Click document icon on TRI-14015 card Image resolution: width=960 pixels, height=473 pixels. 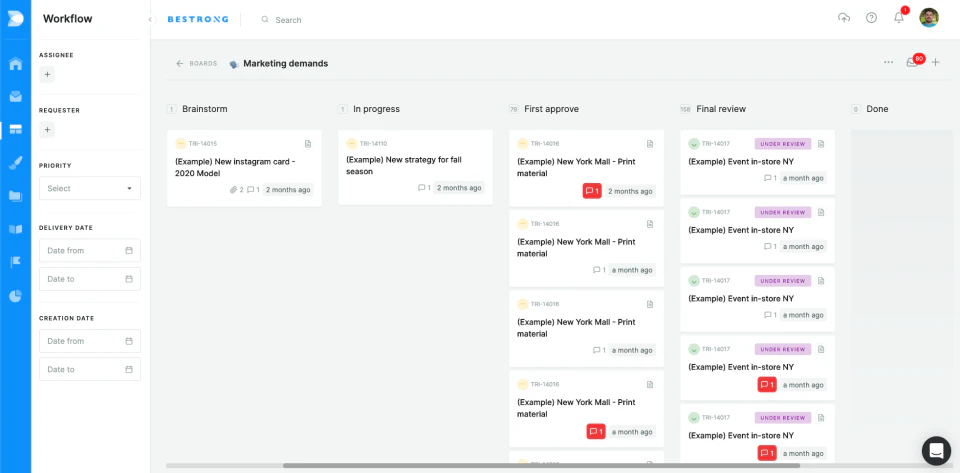click(308, 144)
